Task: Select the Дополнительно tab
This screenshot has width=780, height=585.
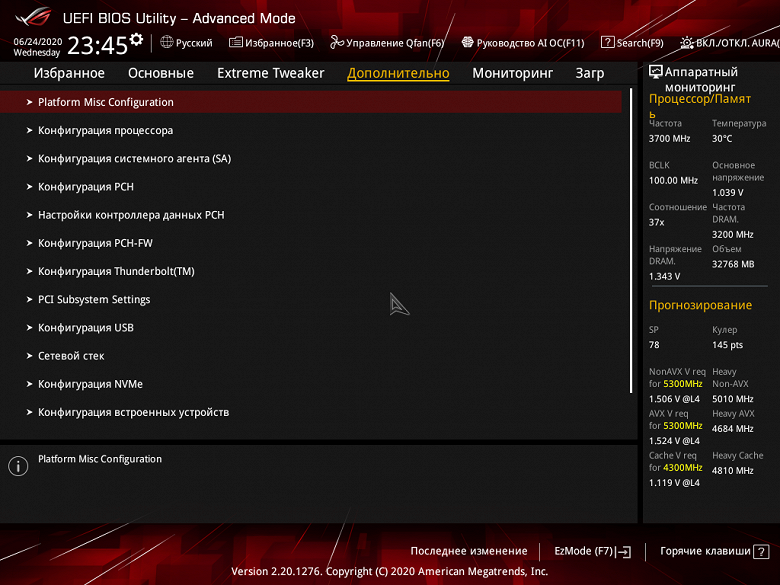Action: [398, 74]
